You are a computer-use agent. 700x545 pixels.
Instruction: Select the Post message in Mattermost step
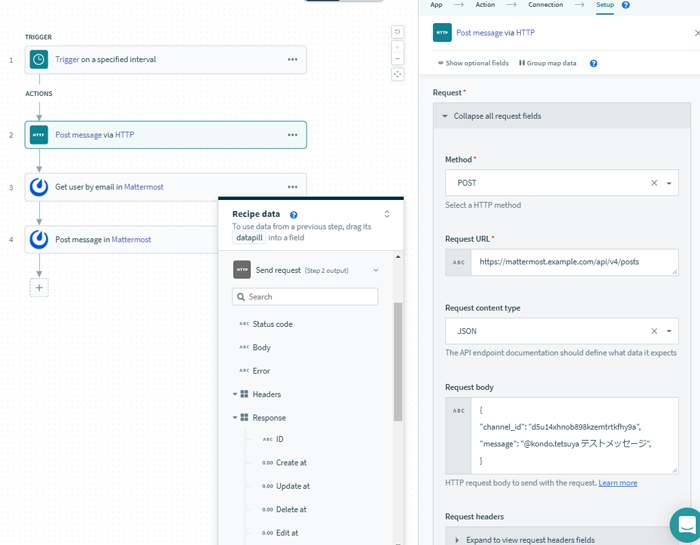point(121,240)
